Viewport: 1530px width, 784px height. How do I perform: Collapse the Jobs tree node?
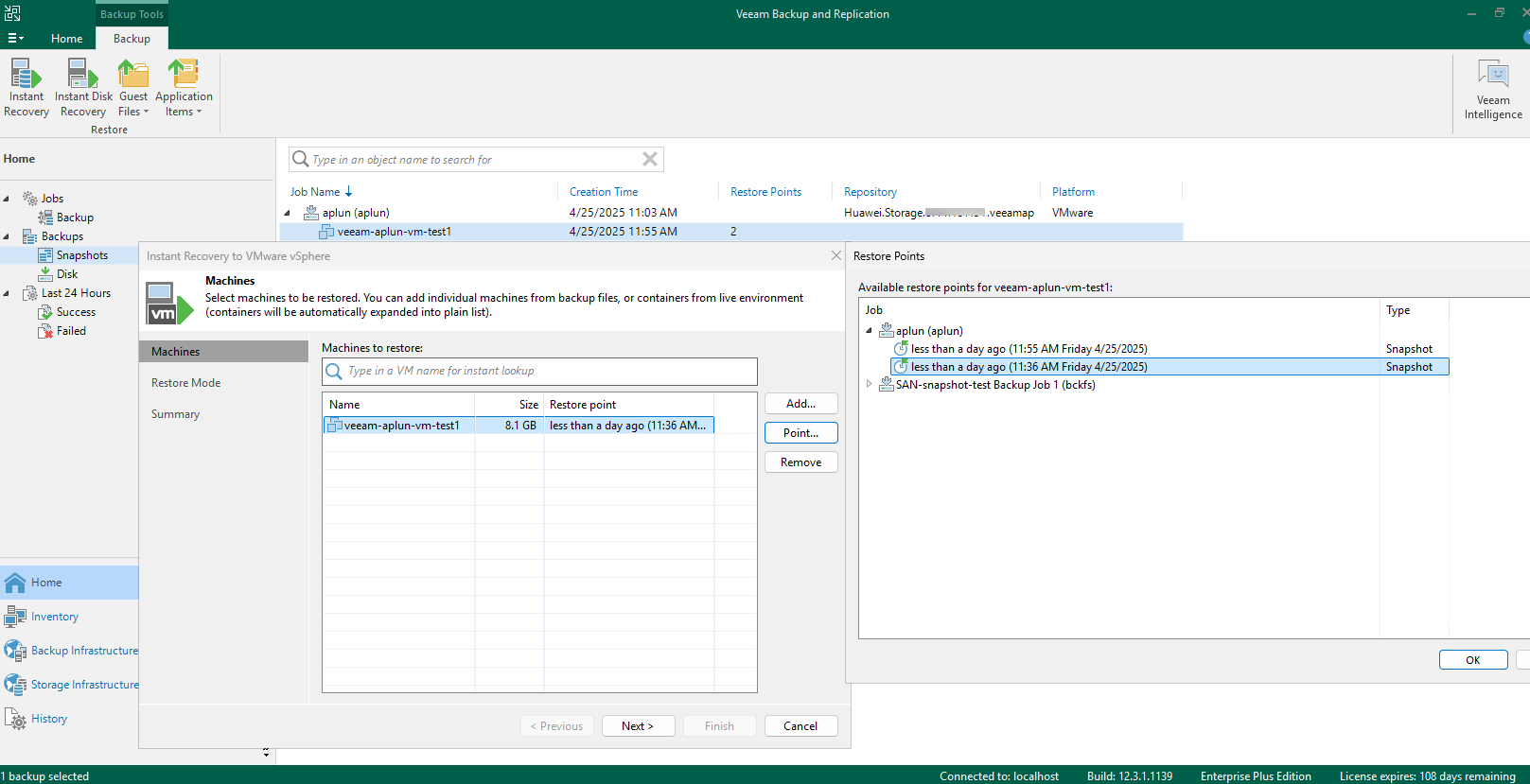pyautogui.click(x=7, y=199)
